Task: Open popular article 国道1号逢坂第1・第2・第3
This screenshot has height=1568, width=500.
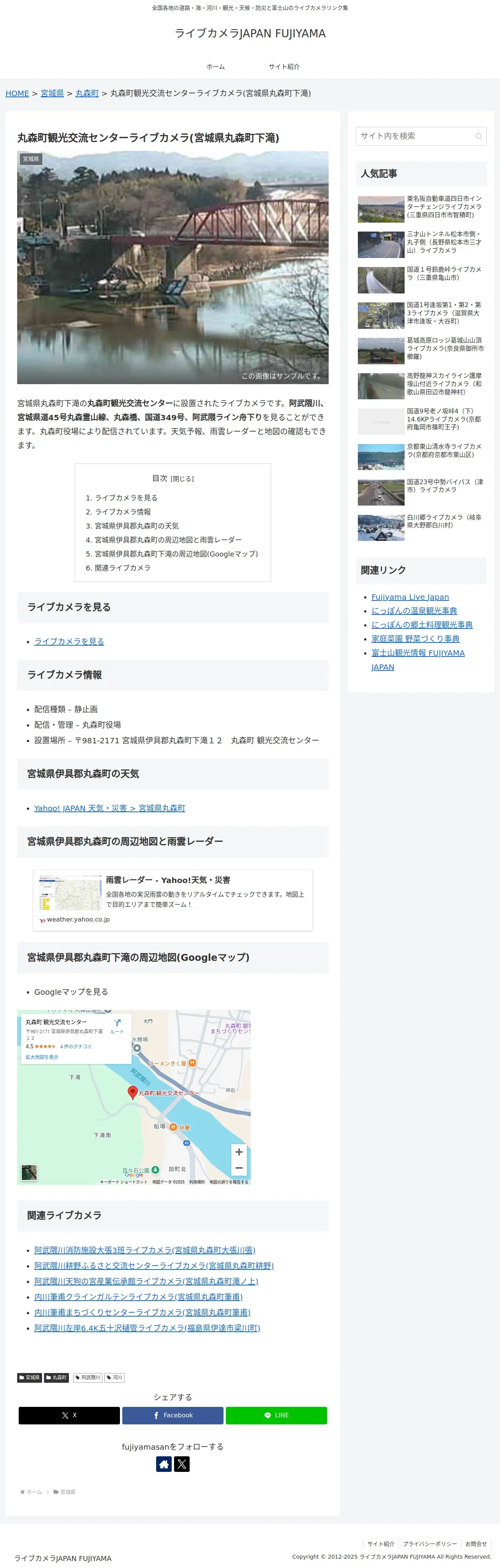Action: (421, 315)
